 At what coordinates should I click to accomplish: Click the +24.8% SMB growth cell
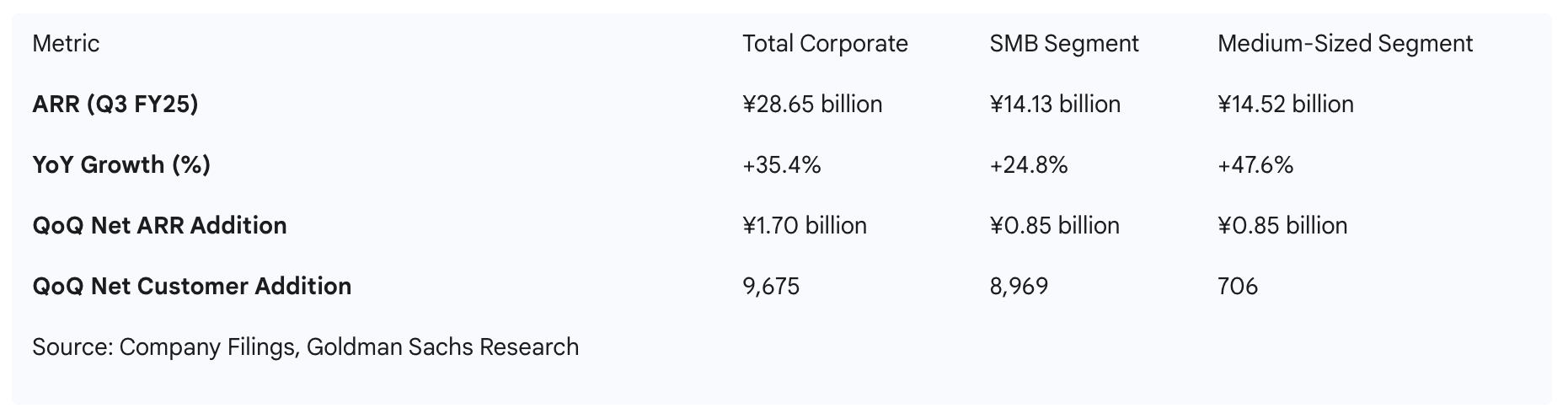coord(1028,165)
